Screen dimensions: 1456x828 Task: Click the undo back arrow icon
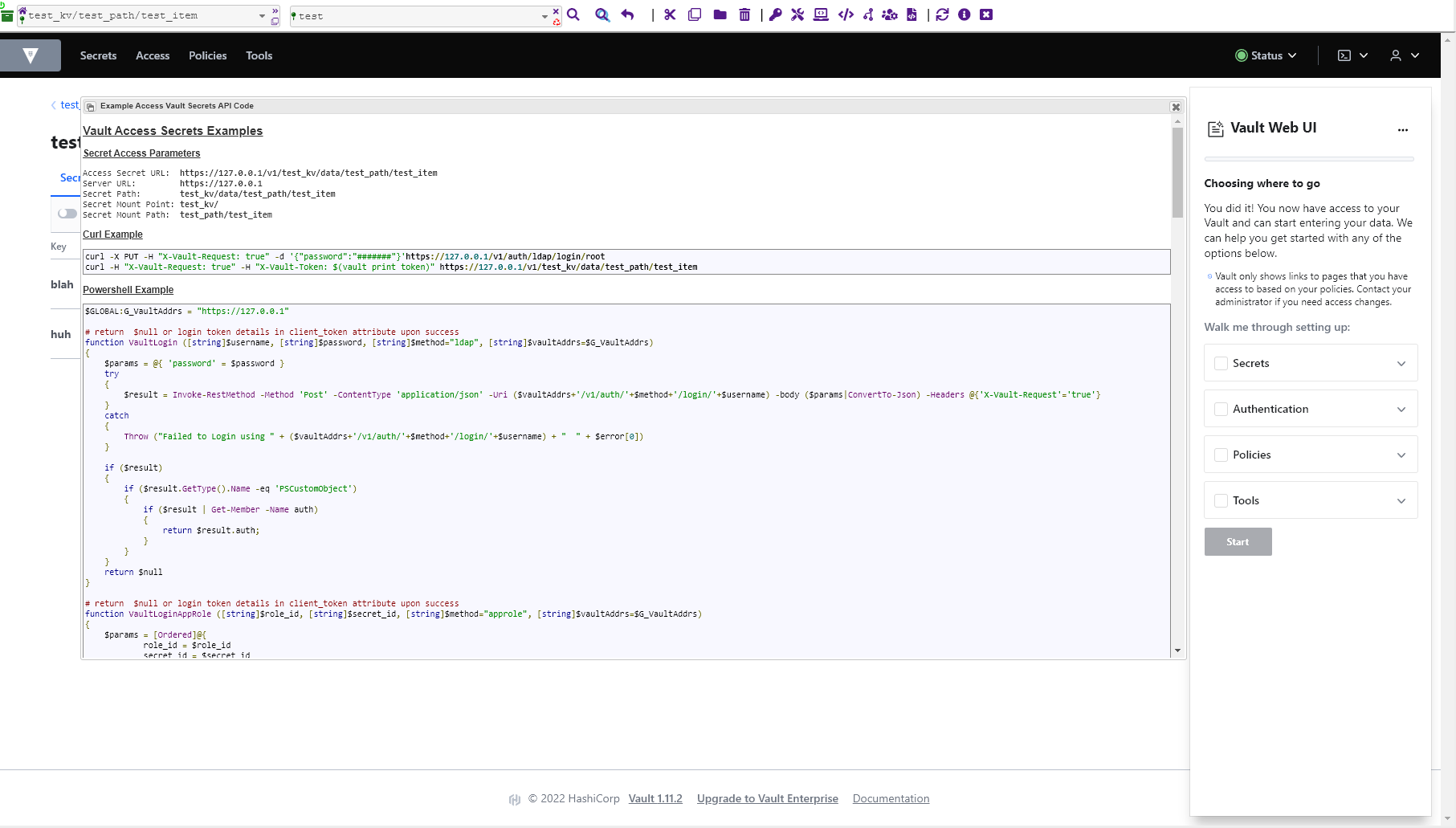coord(628,14)
